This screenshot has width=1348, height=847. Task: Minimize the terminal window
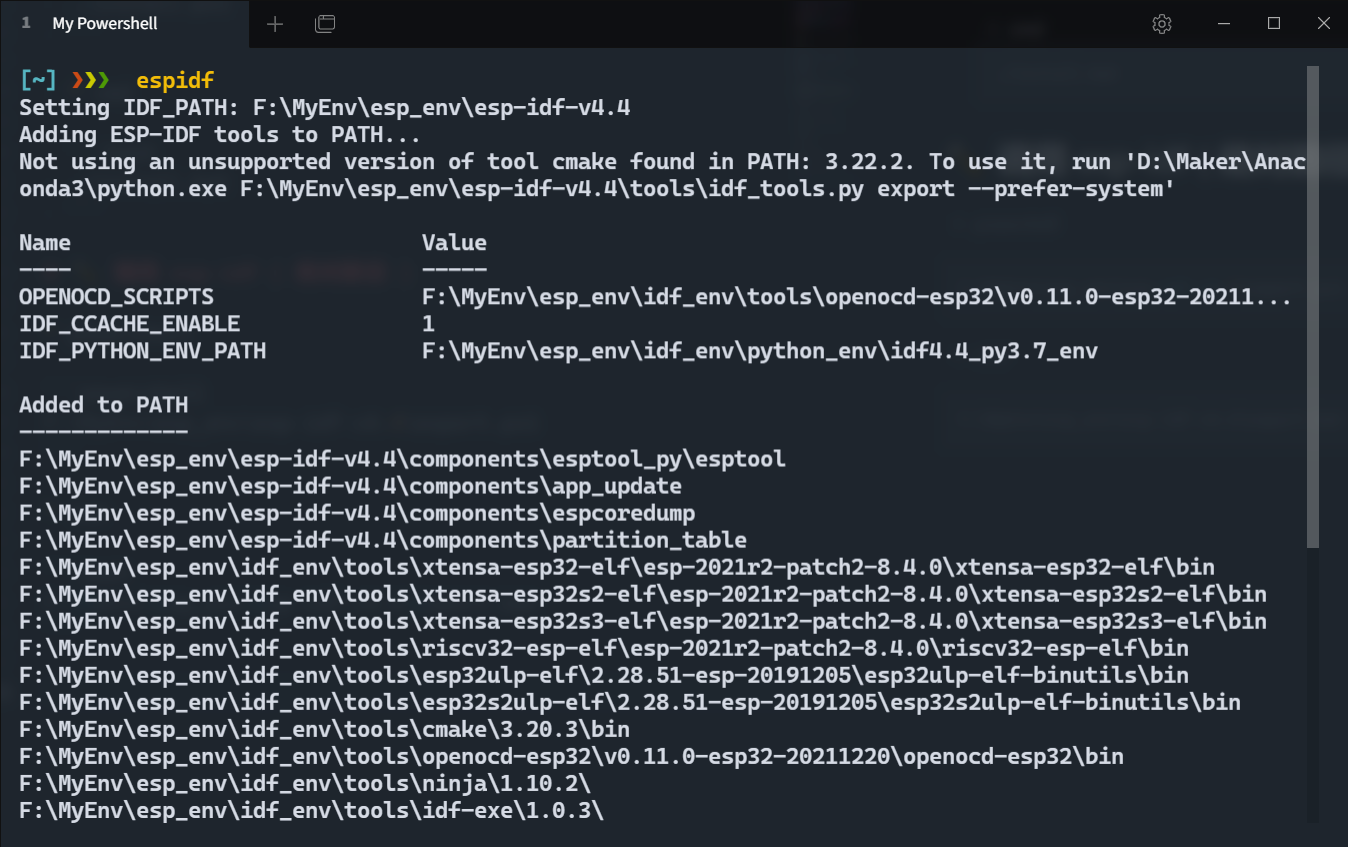click(x=1224, y=24)
